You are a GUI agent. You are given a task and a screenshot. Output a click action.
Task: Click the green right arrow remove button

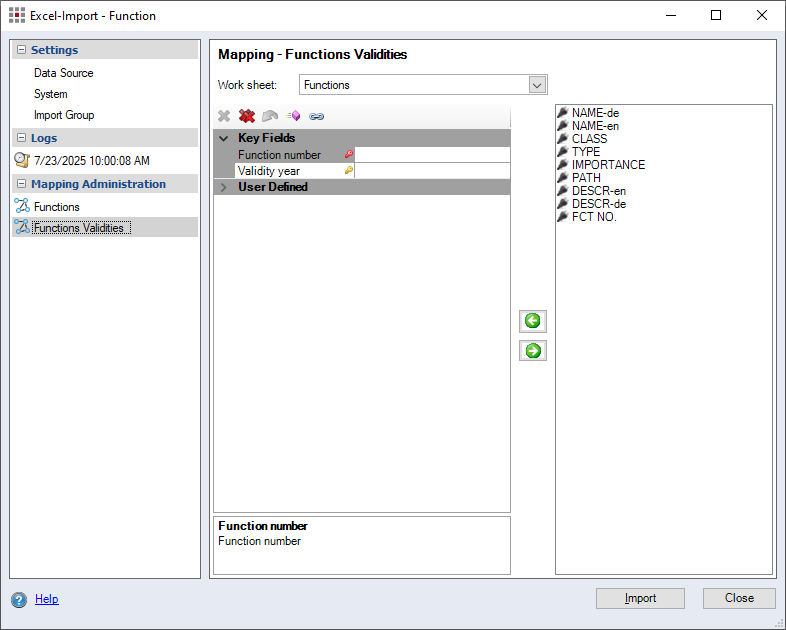coord(533,351)
